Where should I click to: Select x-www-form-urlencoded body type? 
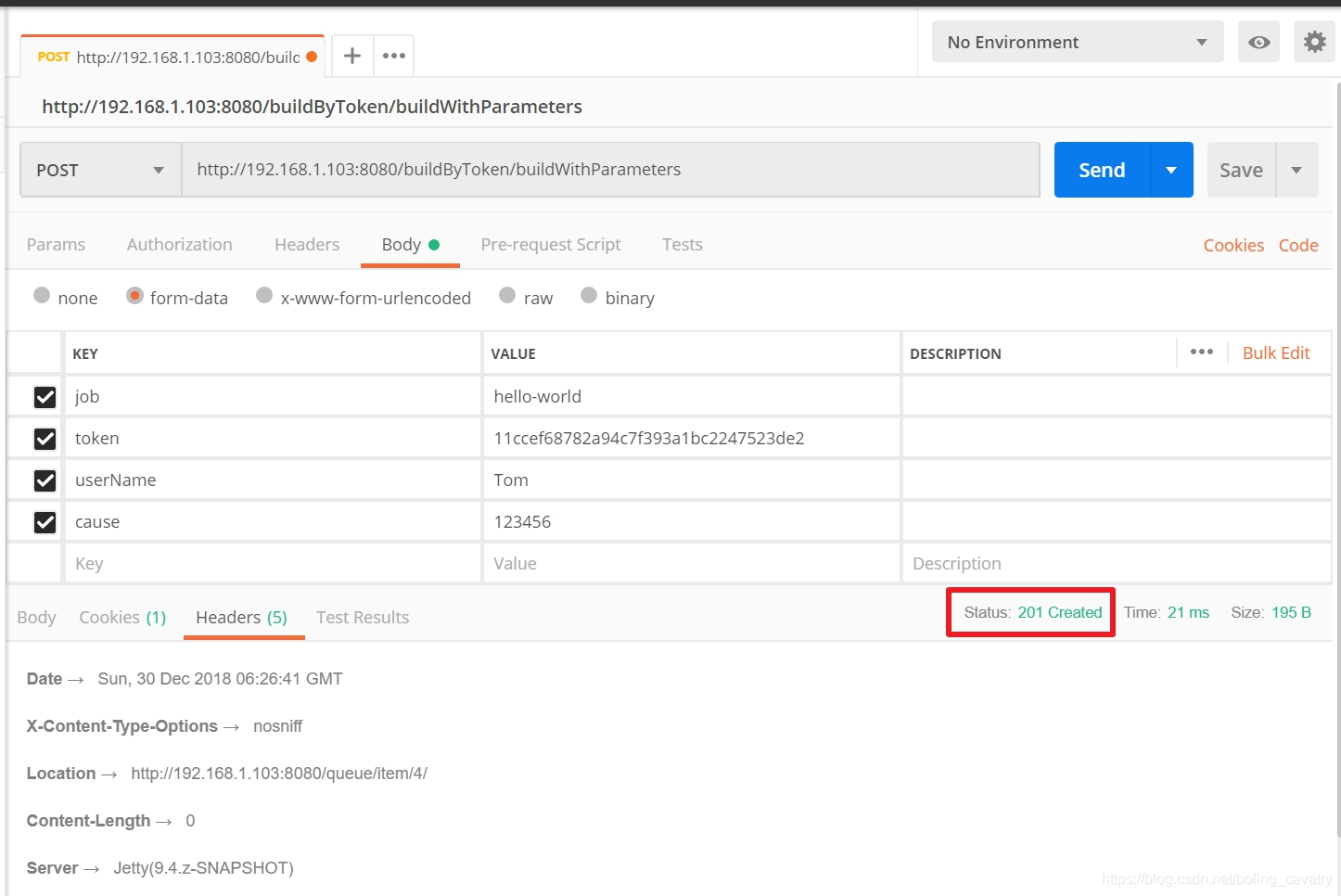(x=265, y=296)
